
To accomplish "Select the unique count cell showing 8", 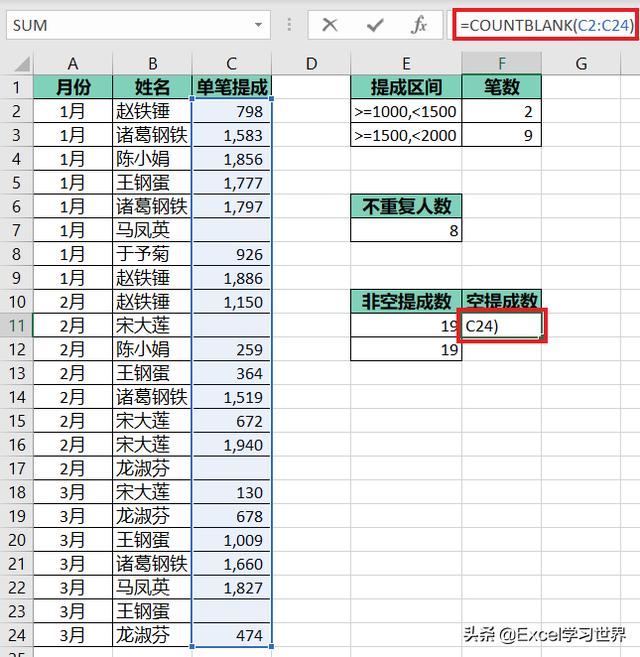I will click(406, 230).
